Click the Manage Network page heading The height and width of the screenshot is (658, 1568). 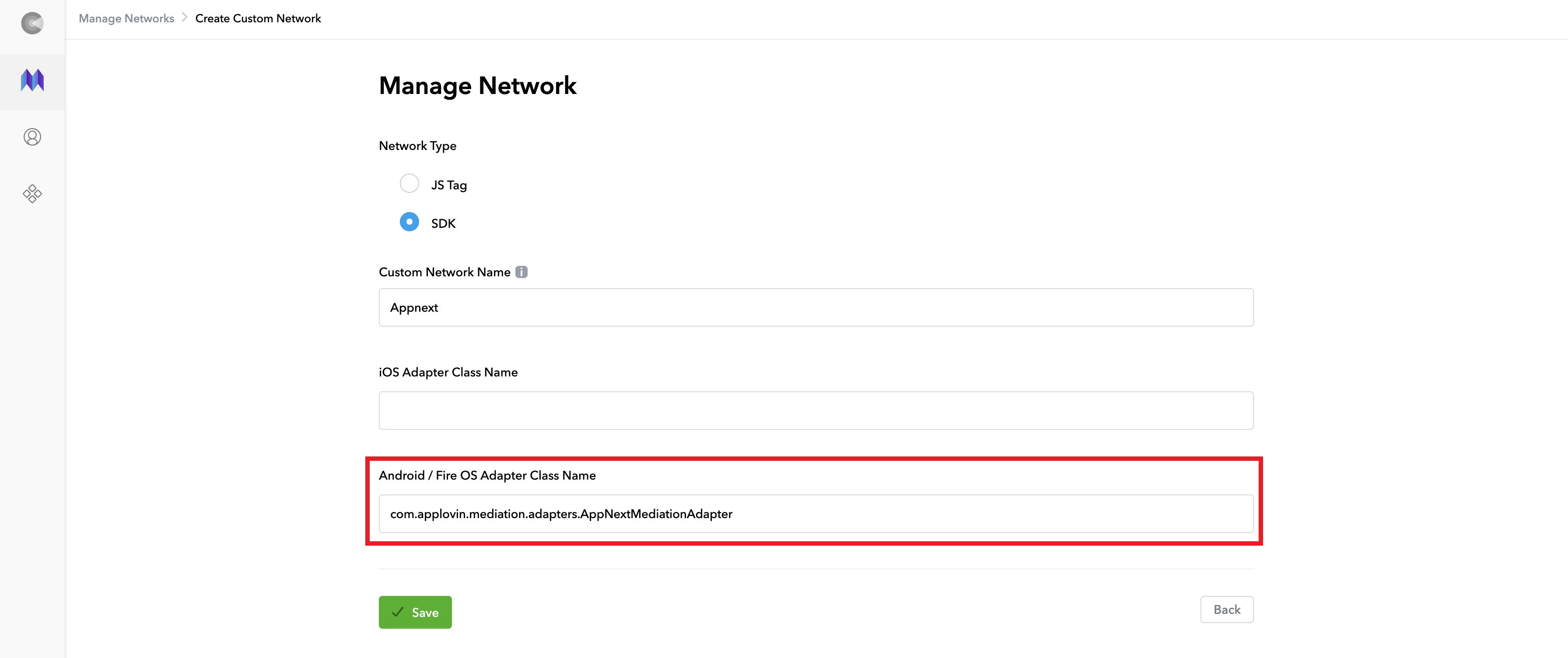point(477,86)
